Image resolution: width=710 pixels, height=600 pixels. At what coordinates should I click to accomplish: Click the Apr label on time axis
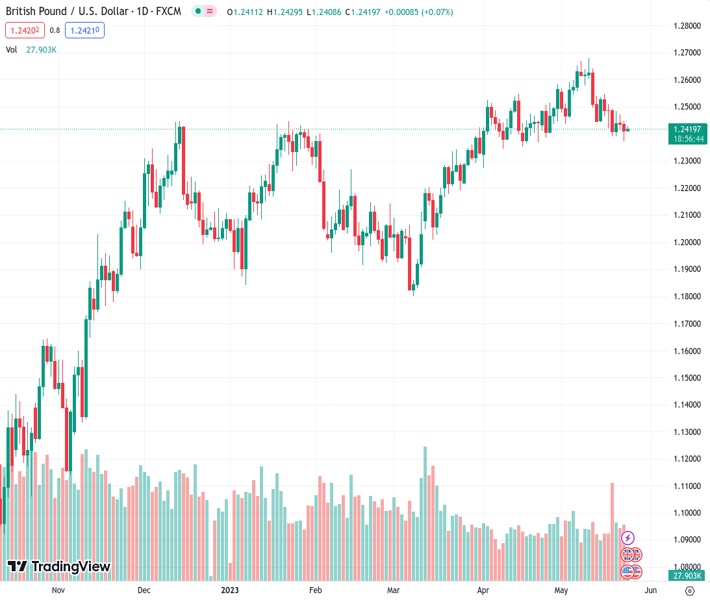click(x=483, y=591)
